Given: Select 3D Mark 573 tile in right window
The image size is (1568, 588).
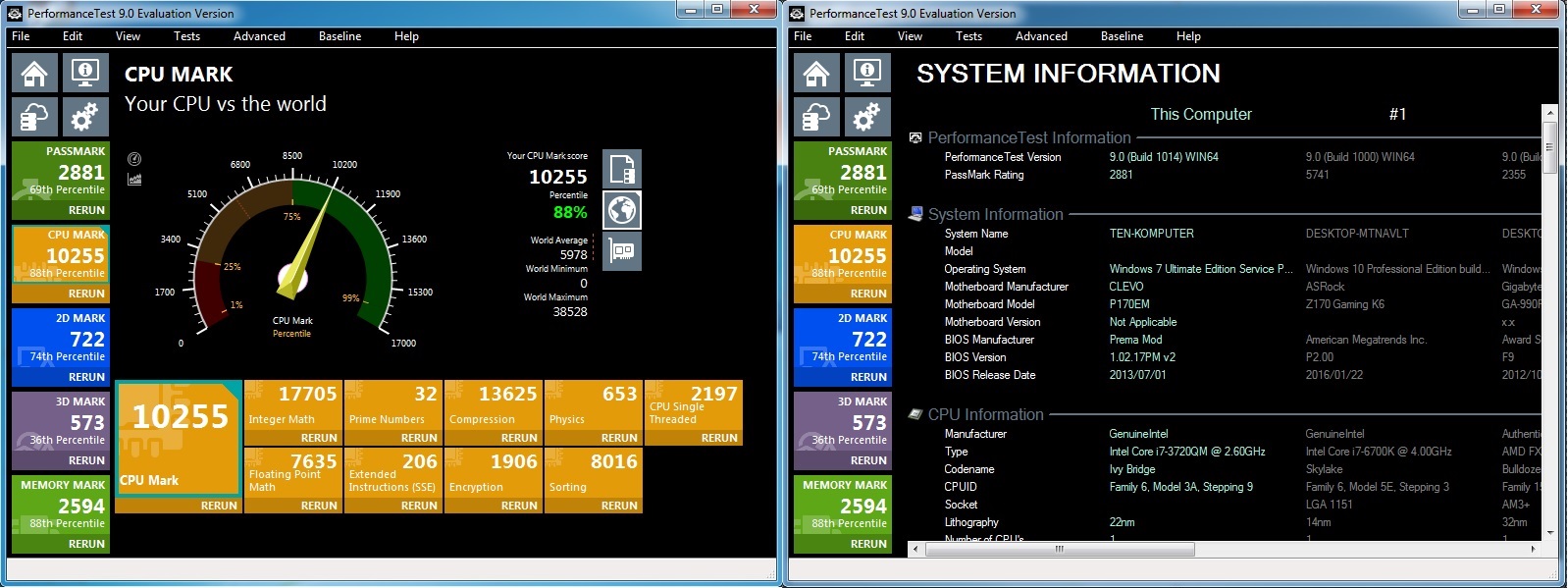Looking at the screenshot, I should pos(842,421).
